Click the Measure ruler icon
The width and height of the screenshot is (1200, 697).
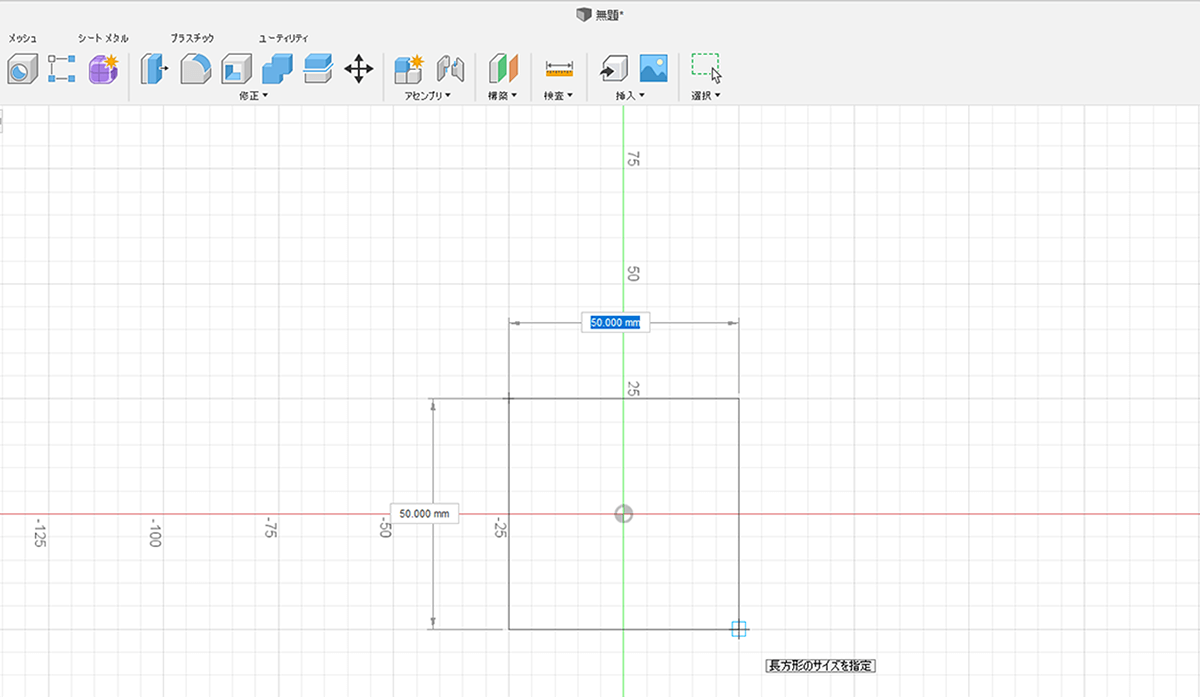(x=559, y=69)
